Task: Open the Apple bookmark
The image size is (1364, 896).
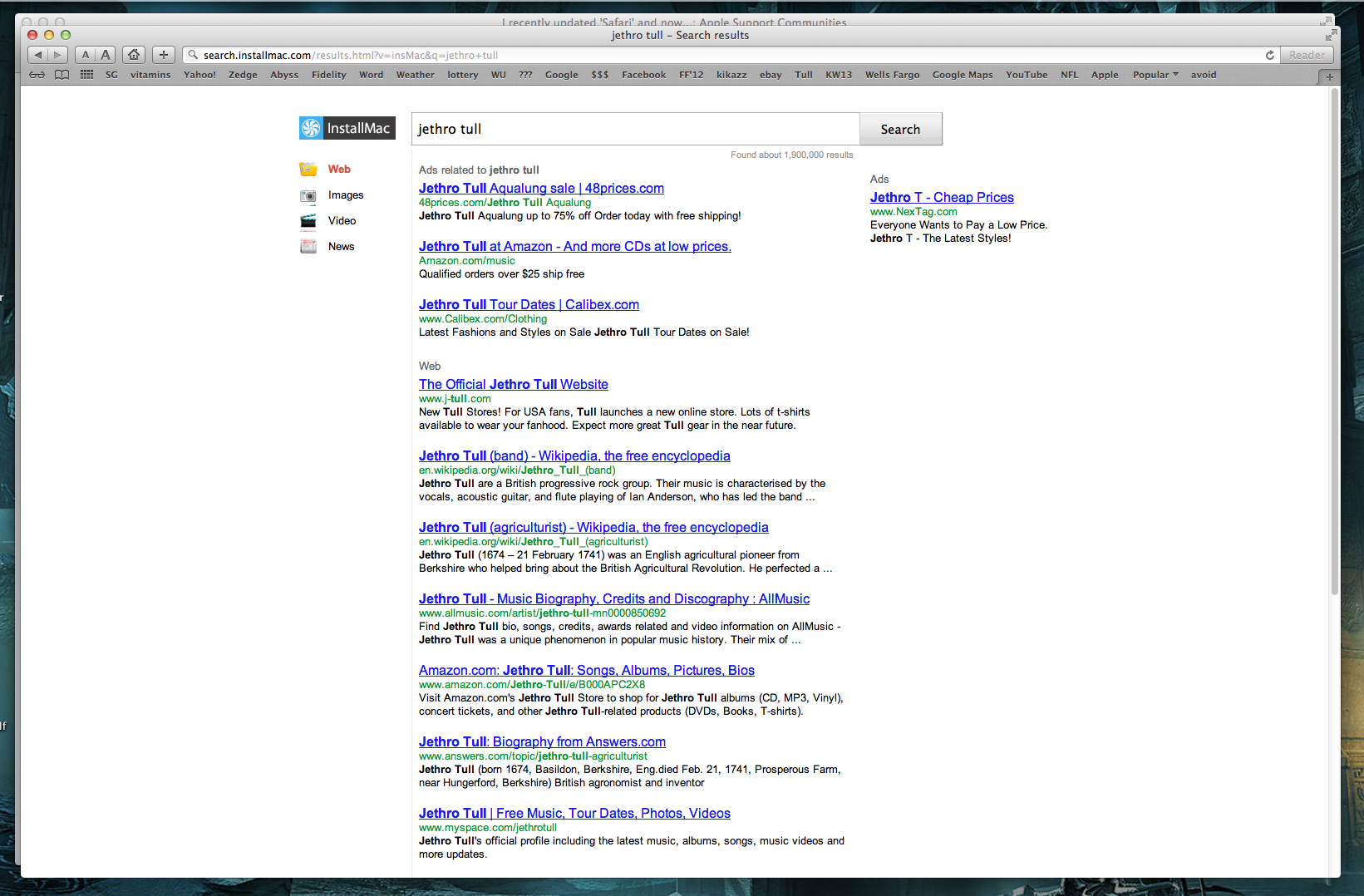Action: coord(1105,75)
